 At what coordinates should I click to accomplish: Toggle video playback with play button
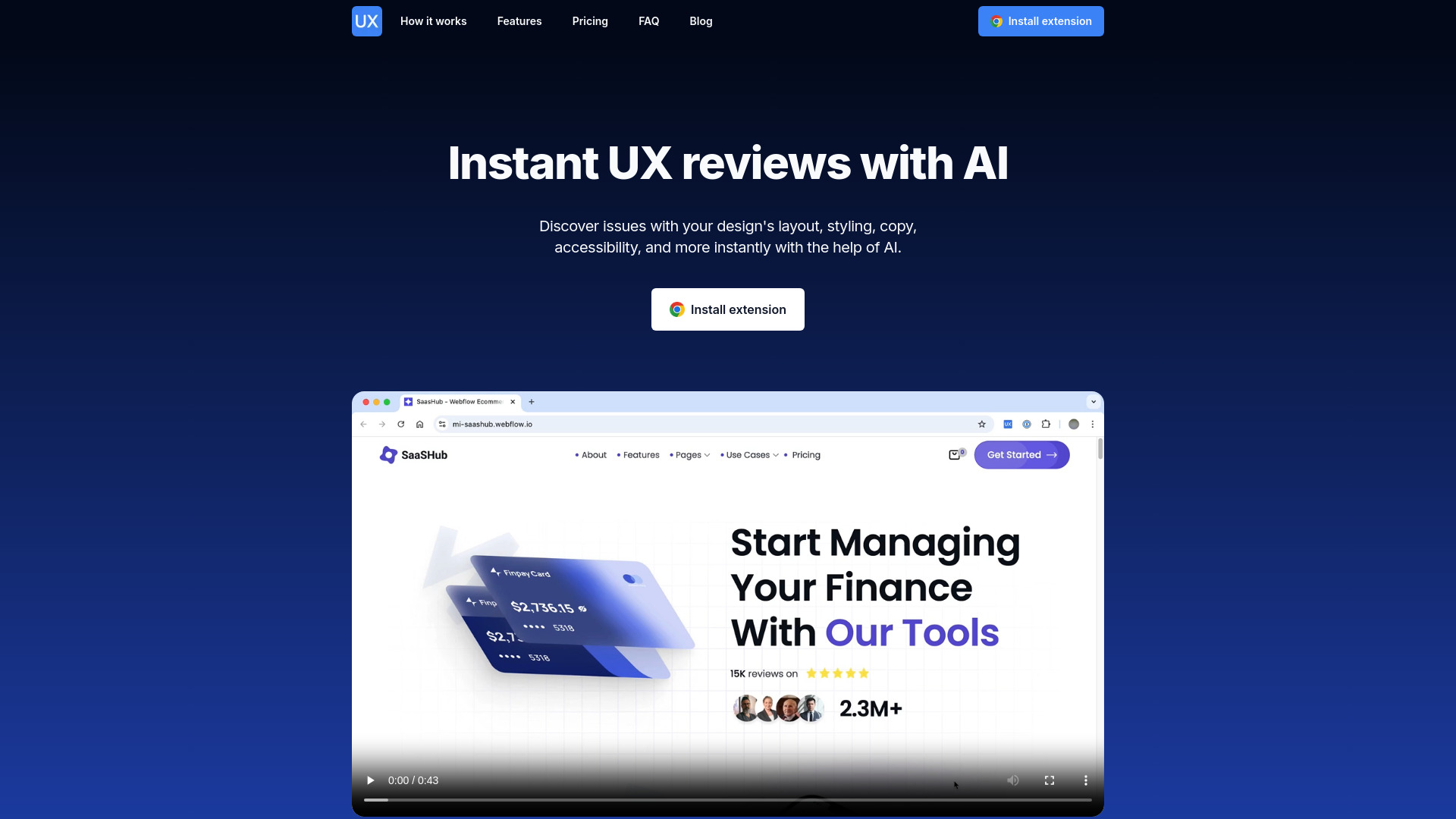[x=370, y=780]
